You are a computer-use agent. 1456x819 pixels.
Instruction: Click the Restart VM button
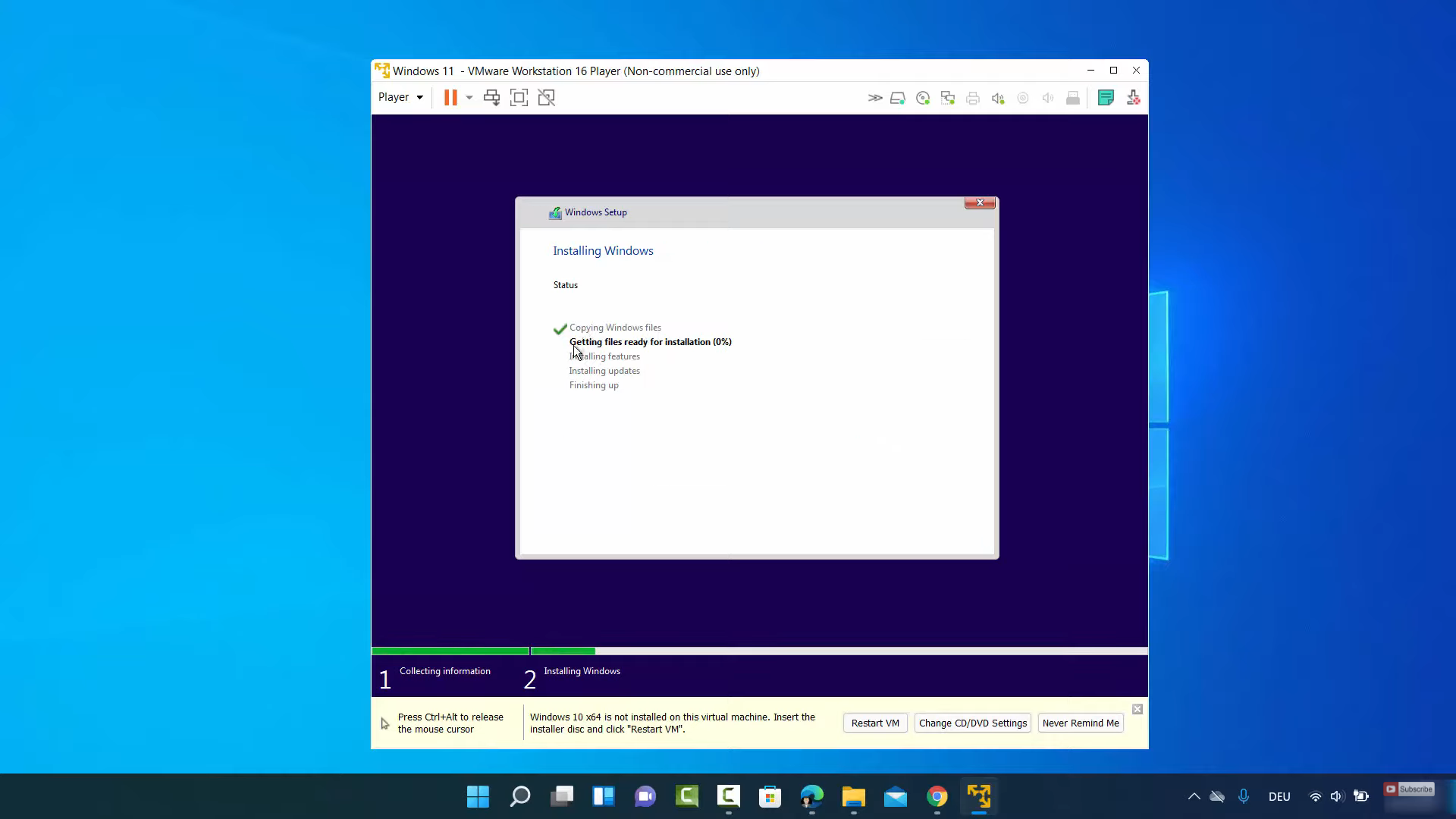[875, 723]
